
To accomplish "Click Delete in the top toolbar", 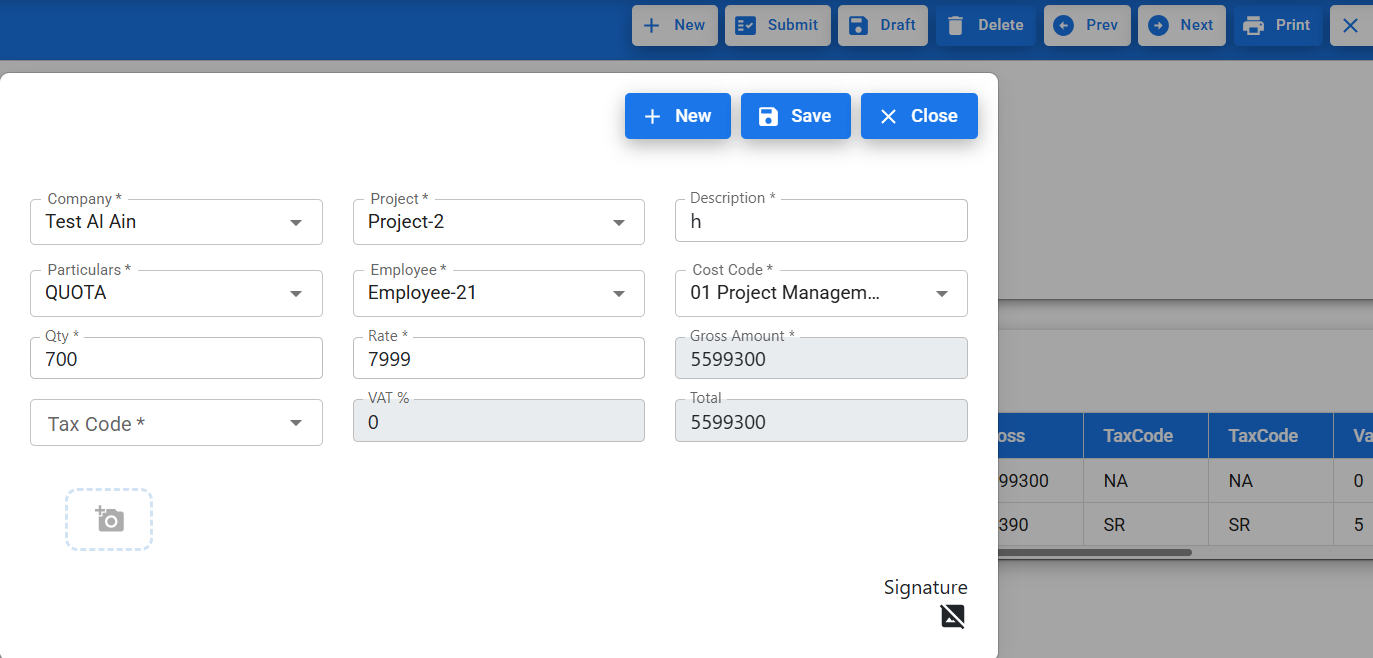I will 985,26.
